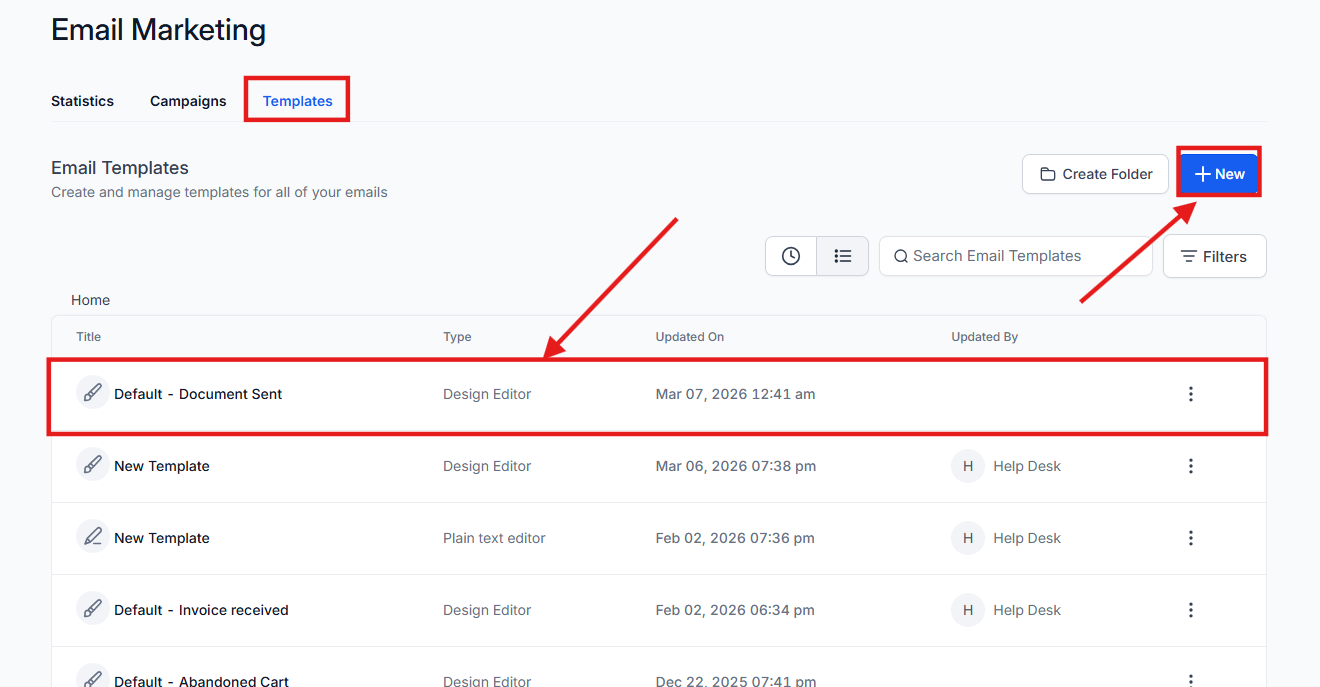
Task: Select the Templates tab
Action: 297,101
